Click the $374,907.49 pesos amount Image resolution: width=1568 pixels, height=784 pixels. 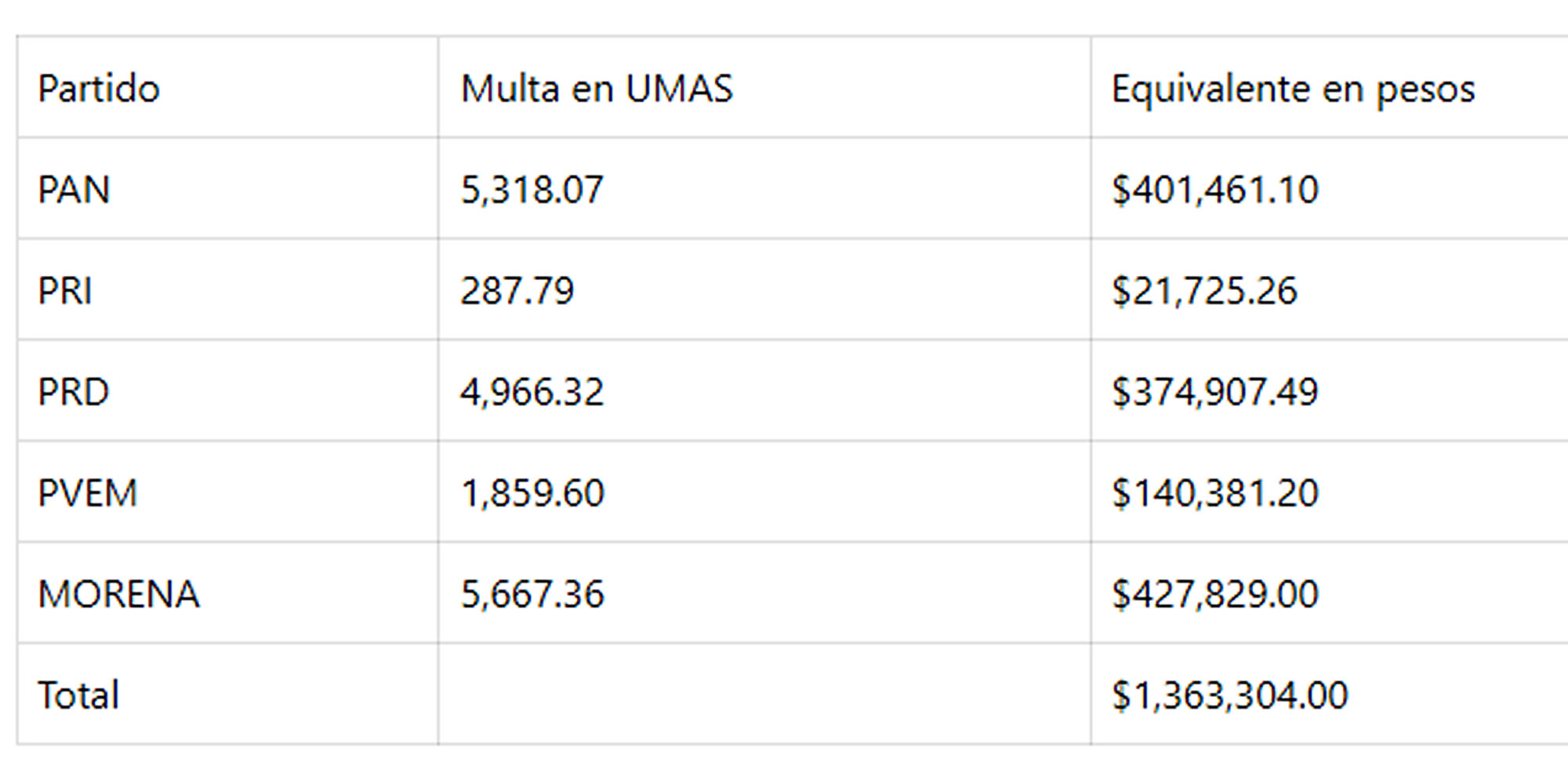coord(1215,392)
